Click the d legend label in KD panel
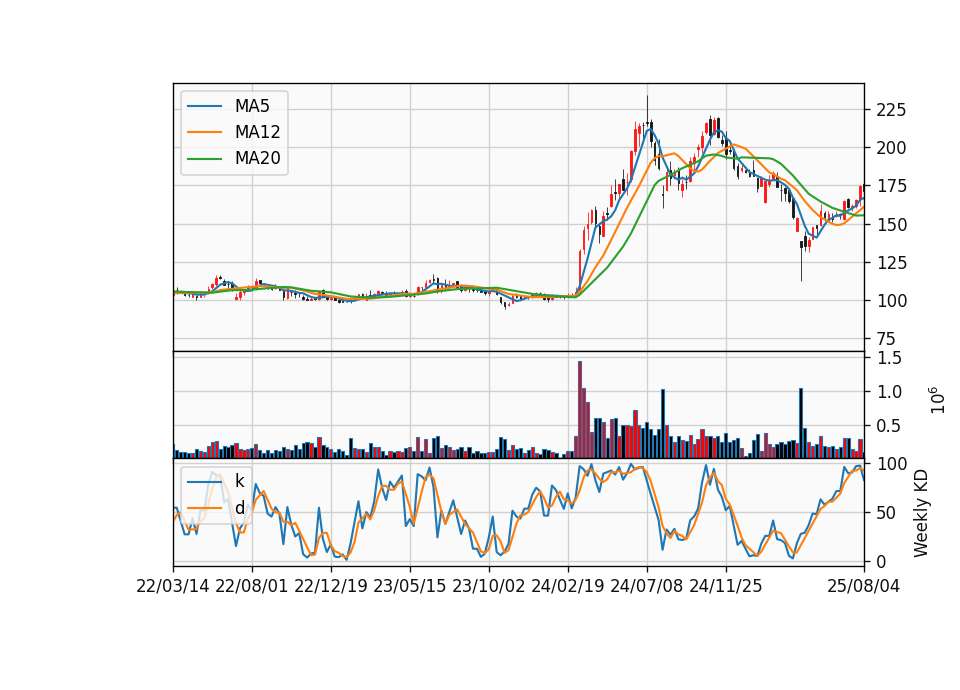This screenshot has width=960, height=690. (x=239, y=508)
